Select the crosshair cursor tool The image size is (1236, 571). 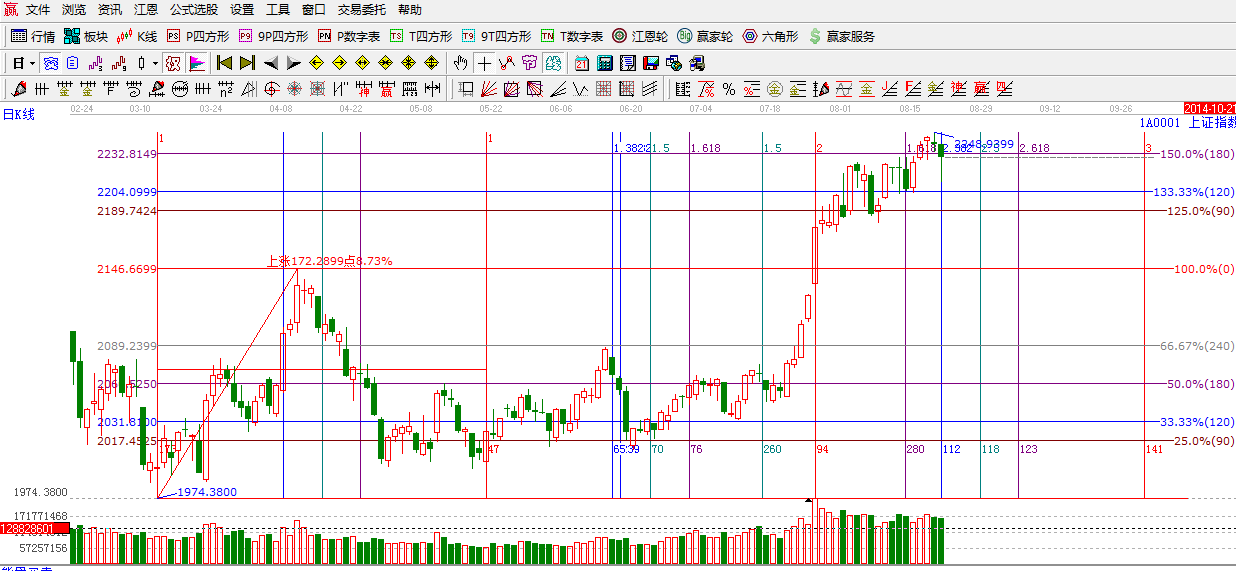click(484, 63)
